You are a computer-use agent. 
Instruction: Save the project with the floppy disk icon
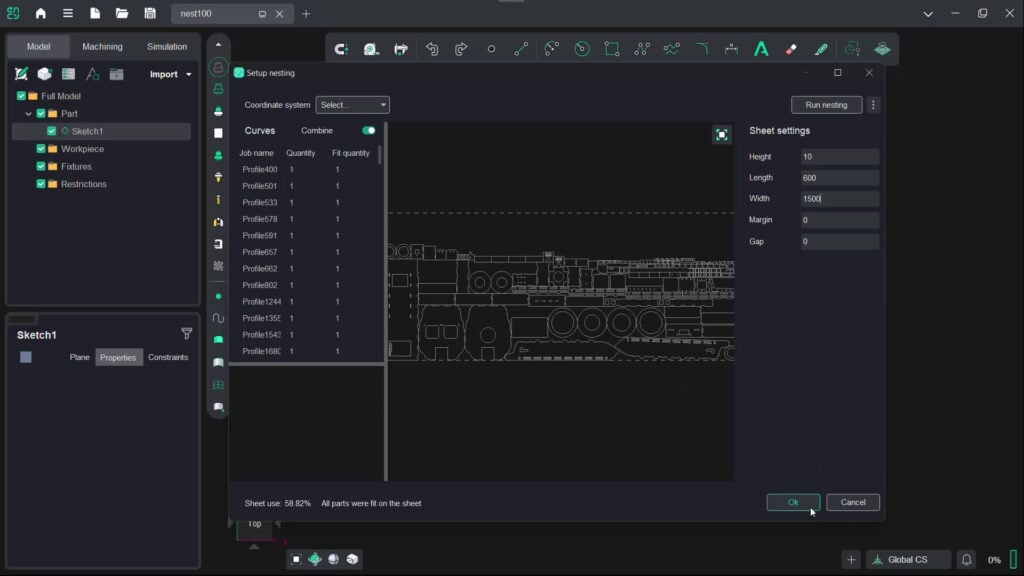(x=150, y=13)
